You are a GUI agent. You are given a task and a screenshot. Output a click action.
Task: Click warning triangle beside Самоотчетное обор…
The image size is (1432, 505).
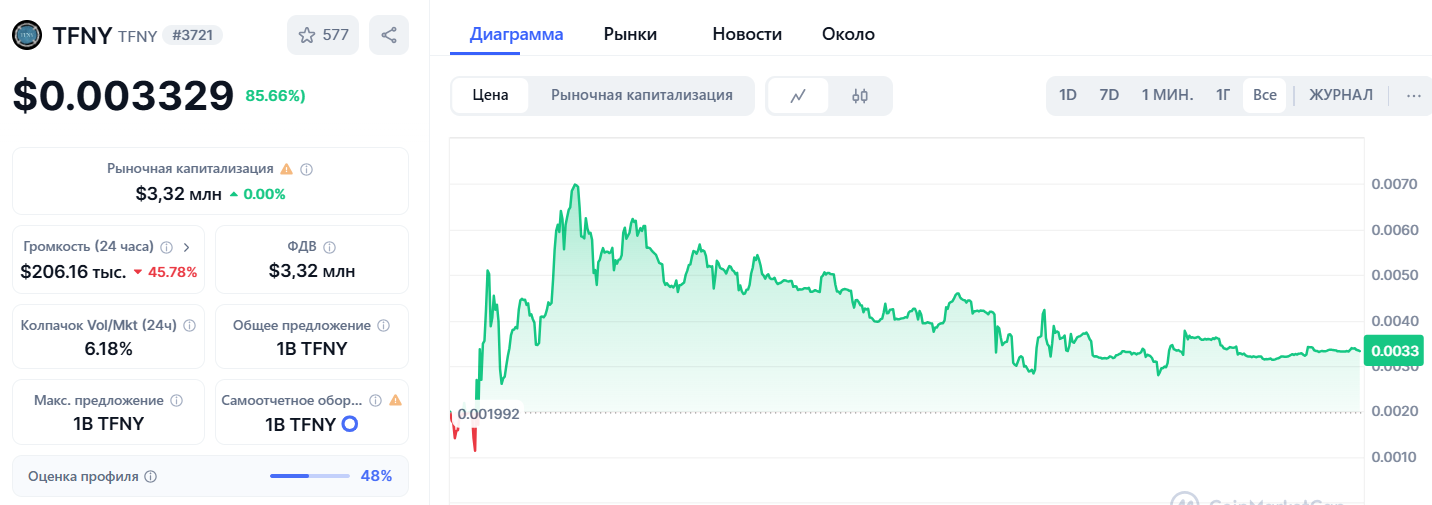pyautogui.click(x=395, y=401)
